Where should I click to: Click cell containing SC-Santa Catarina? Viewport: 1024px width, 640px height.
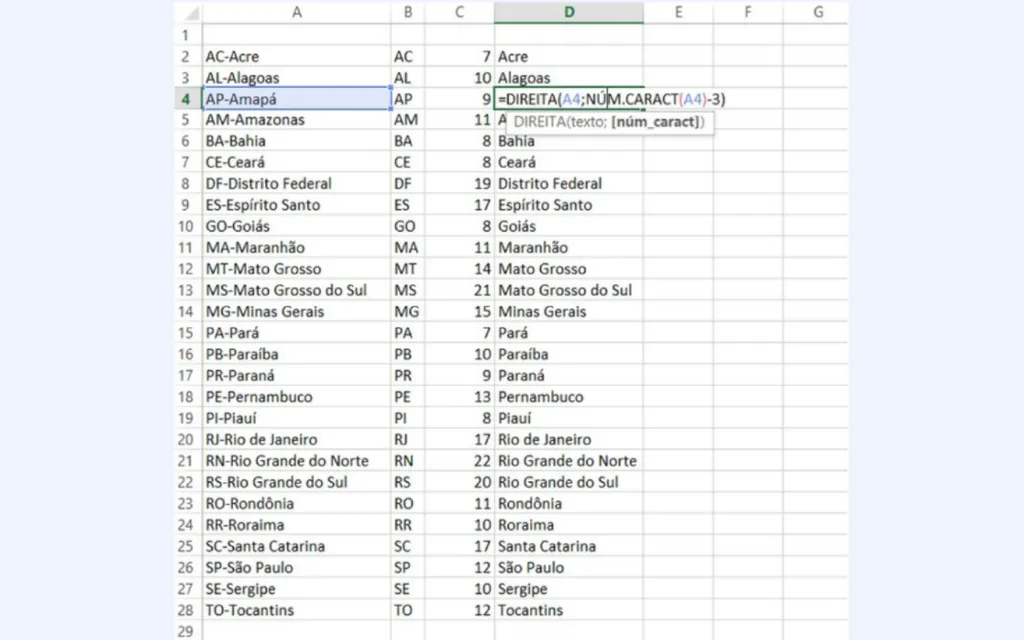pos(296,546)
